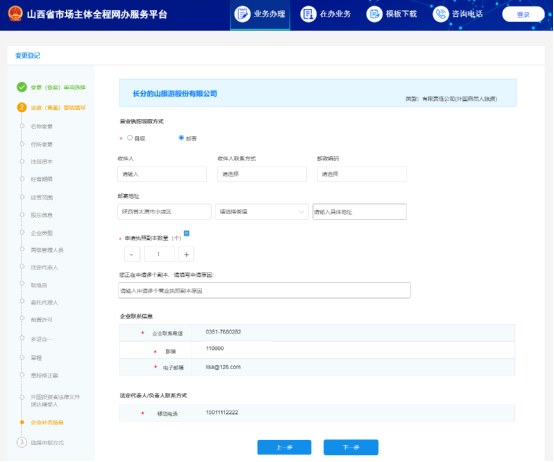
Task: Select the 邮寄 radio button
Action: point(181,138)
